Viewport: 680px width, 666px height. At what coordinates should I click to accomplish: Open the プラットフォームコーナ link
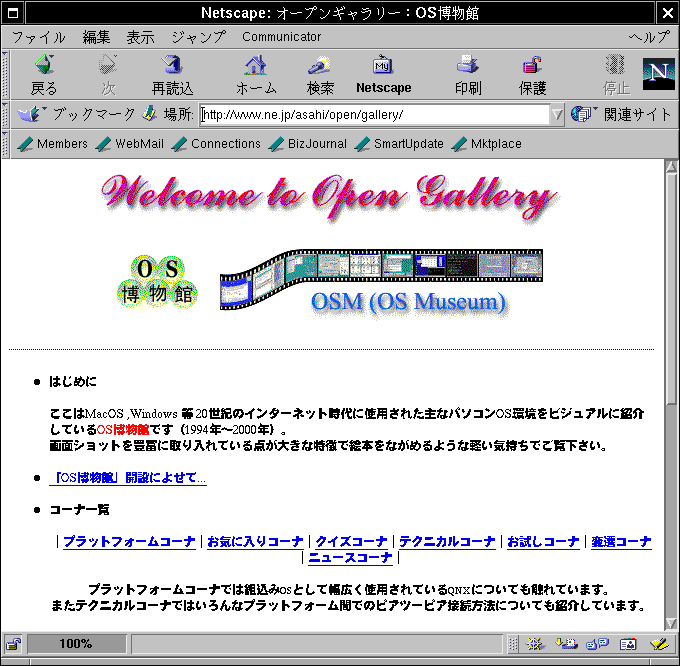pos(129,542)
